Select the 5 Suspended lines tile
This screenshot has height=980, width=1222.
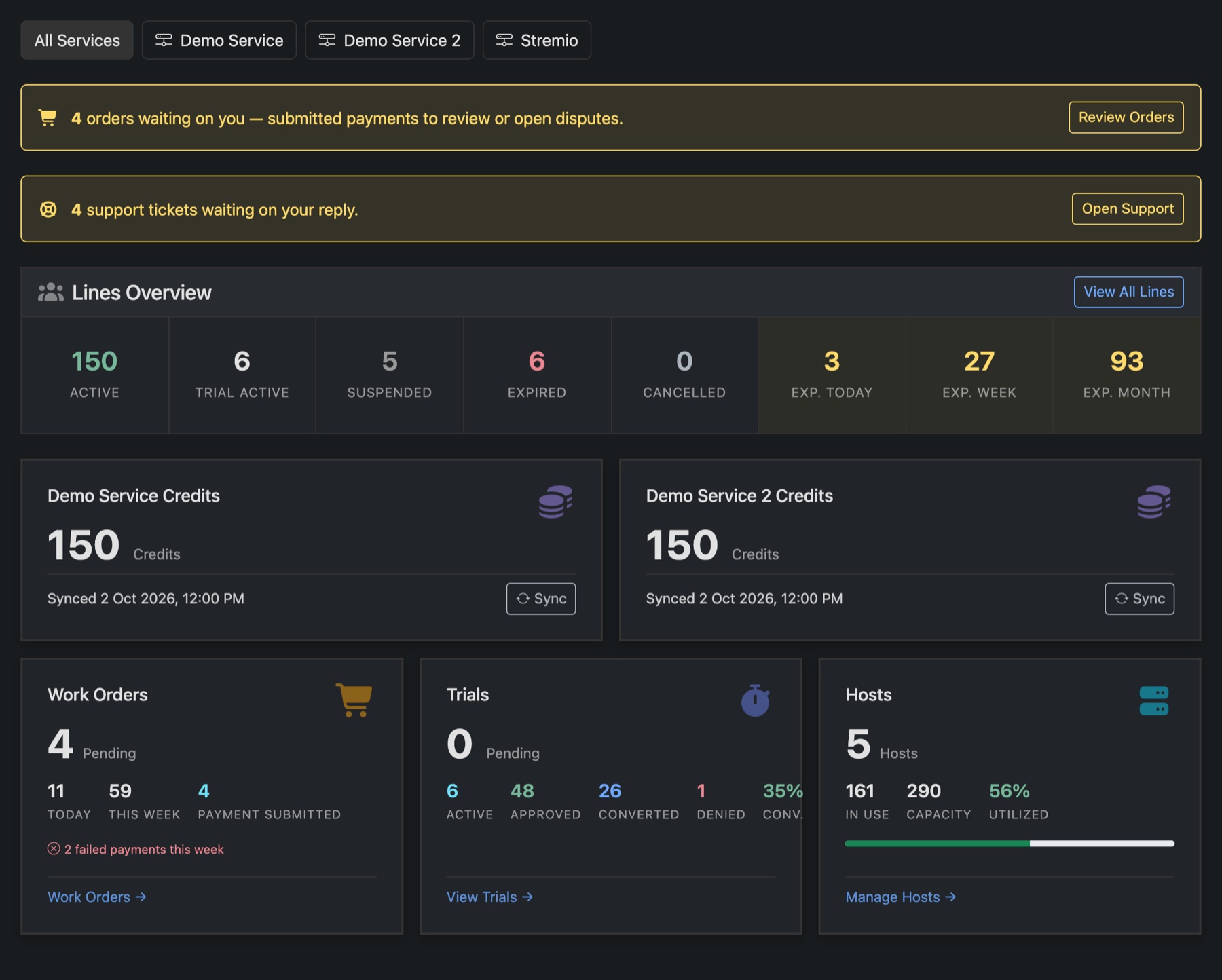tap(390, 375)
